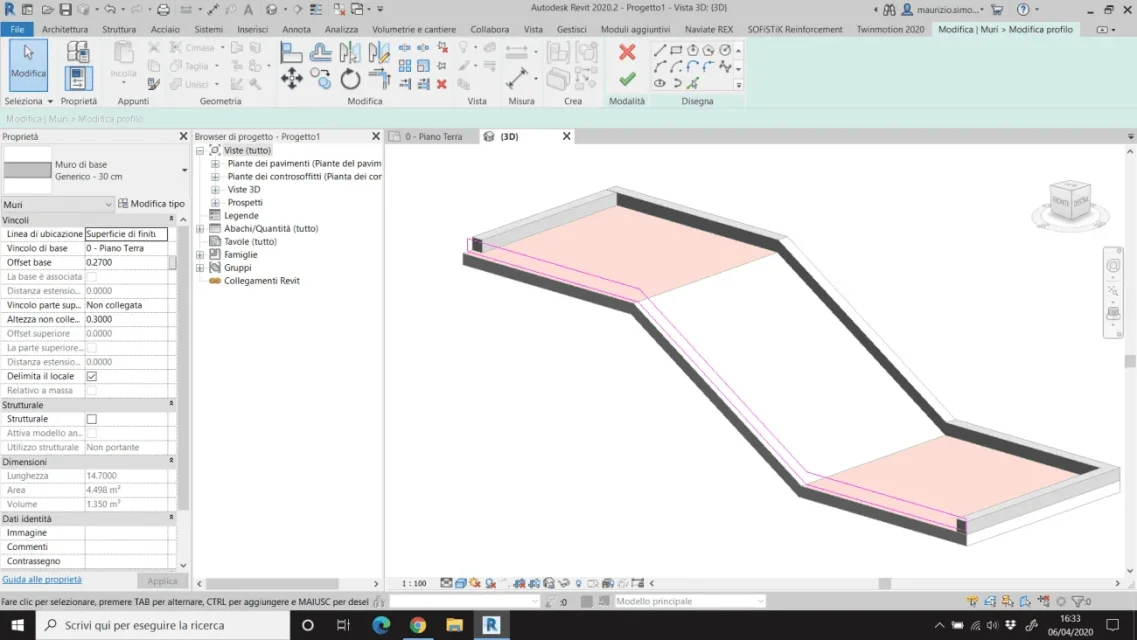The width and height of the screenshot is (1137, 640).
Task: Collapse the Viste (tutto) tree node
Action: [x=200, y=151]
